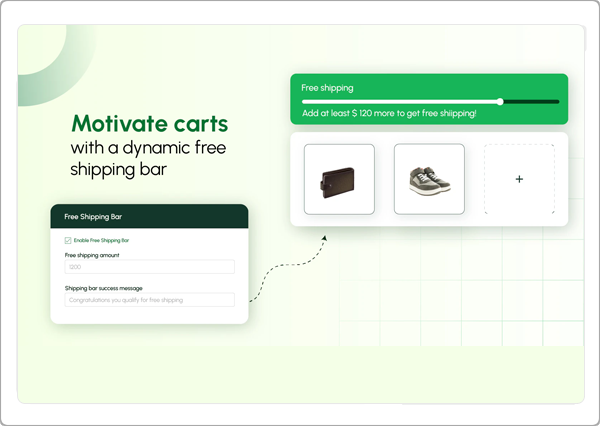
Task: Click the dashed arrow head pointing to cart
Action: [324, 239]
